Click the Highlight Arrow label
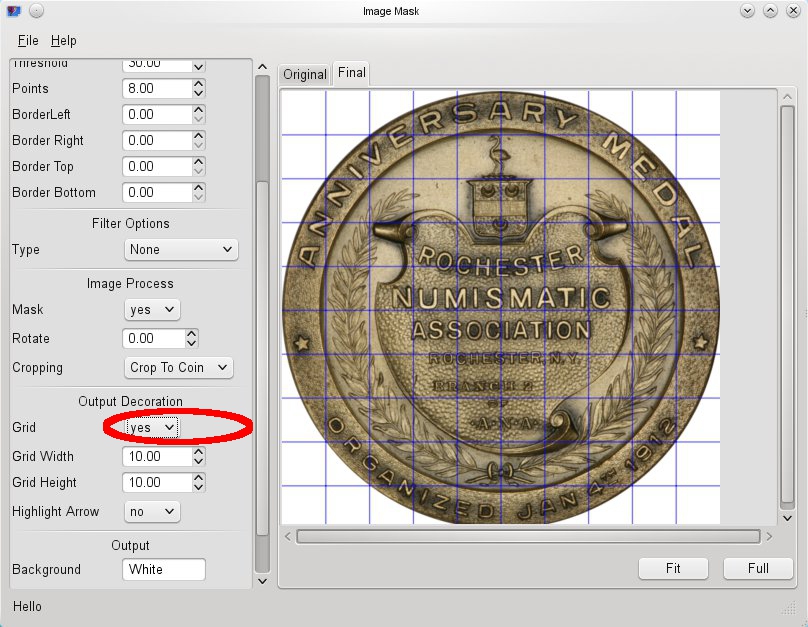This screenshot has height=627, width=808. pos(56,512)
